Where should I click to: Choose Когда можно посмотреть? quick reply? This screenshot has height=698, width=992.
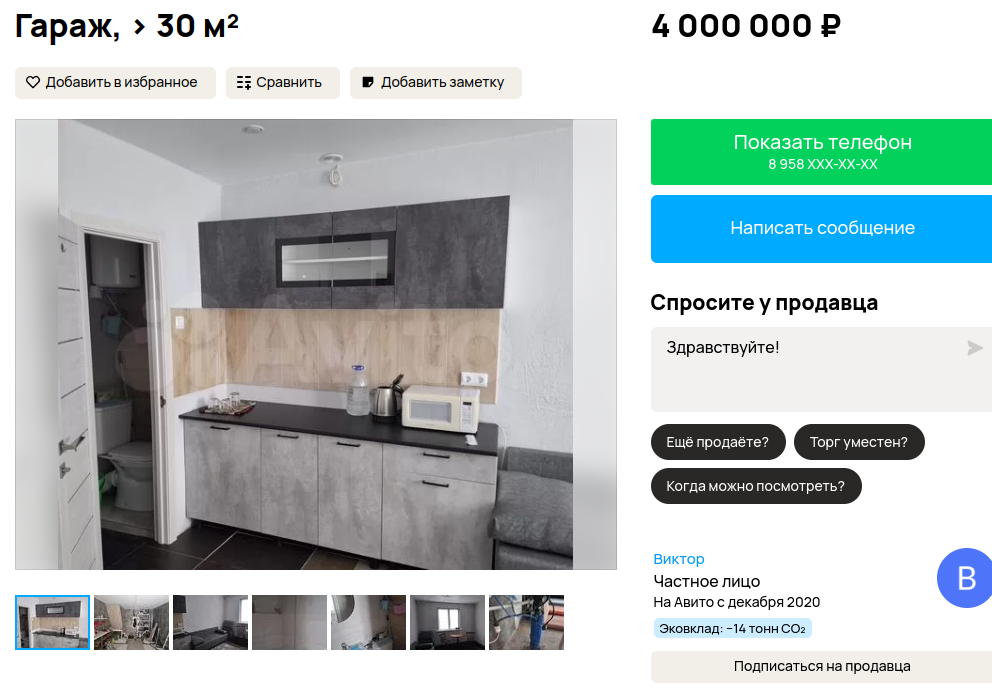tap(756, 486)
